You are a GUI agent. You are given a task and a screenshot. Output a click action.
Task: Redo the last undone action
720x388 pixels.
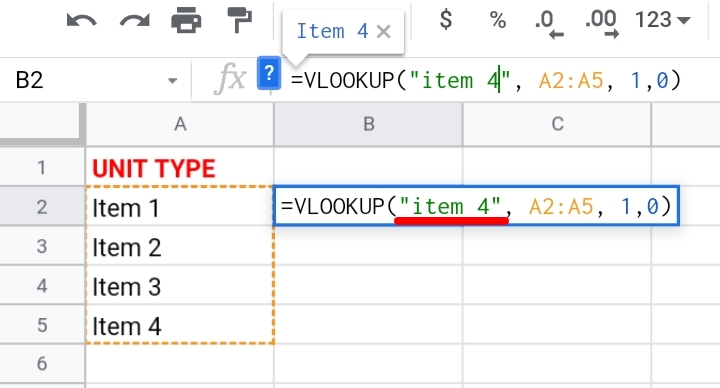pyautogui.click(x=135, y=21)
